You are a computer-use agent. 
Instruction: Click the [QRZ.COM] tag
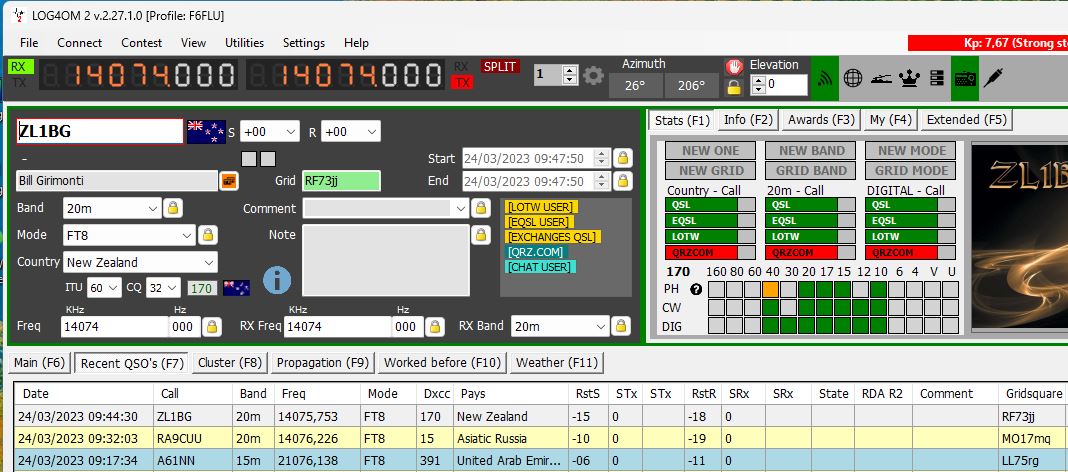point(535,252)
